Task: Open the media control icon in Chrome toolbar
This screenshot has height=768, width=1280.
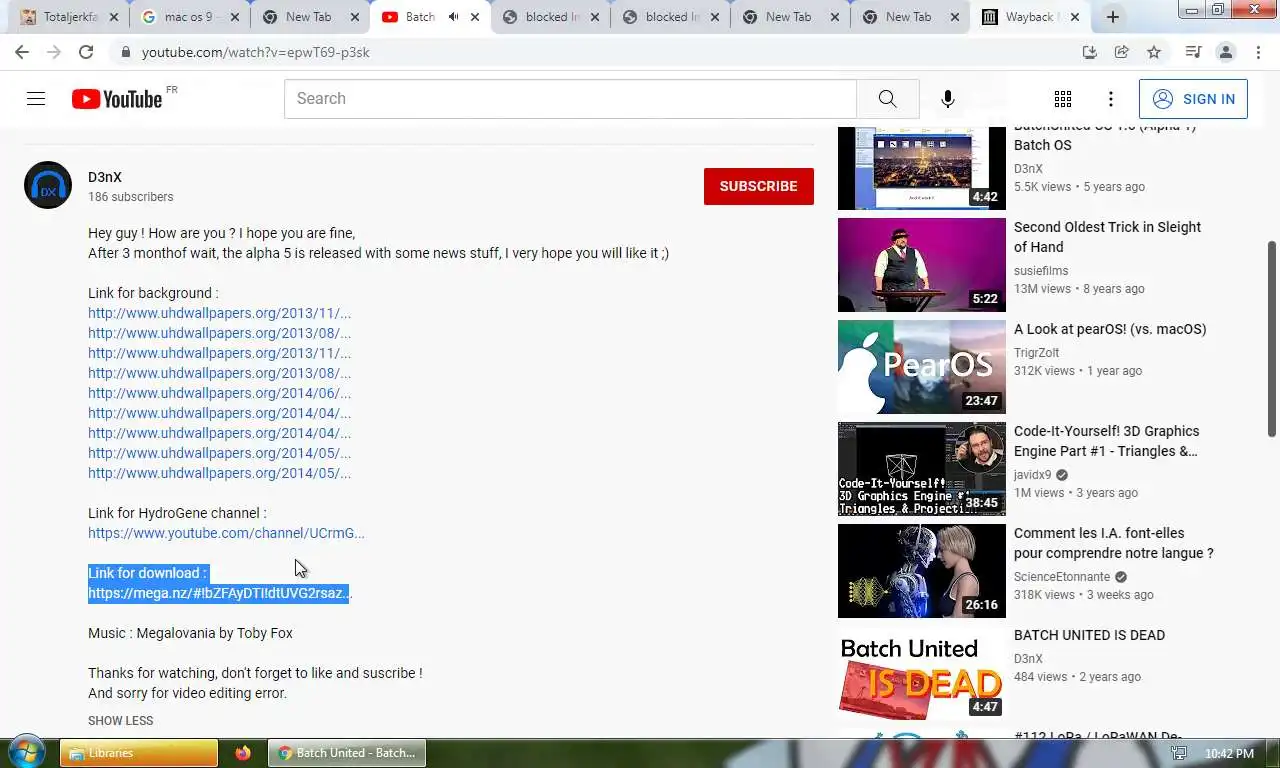Action: coord(1193,52)
